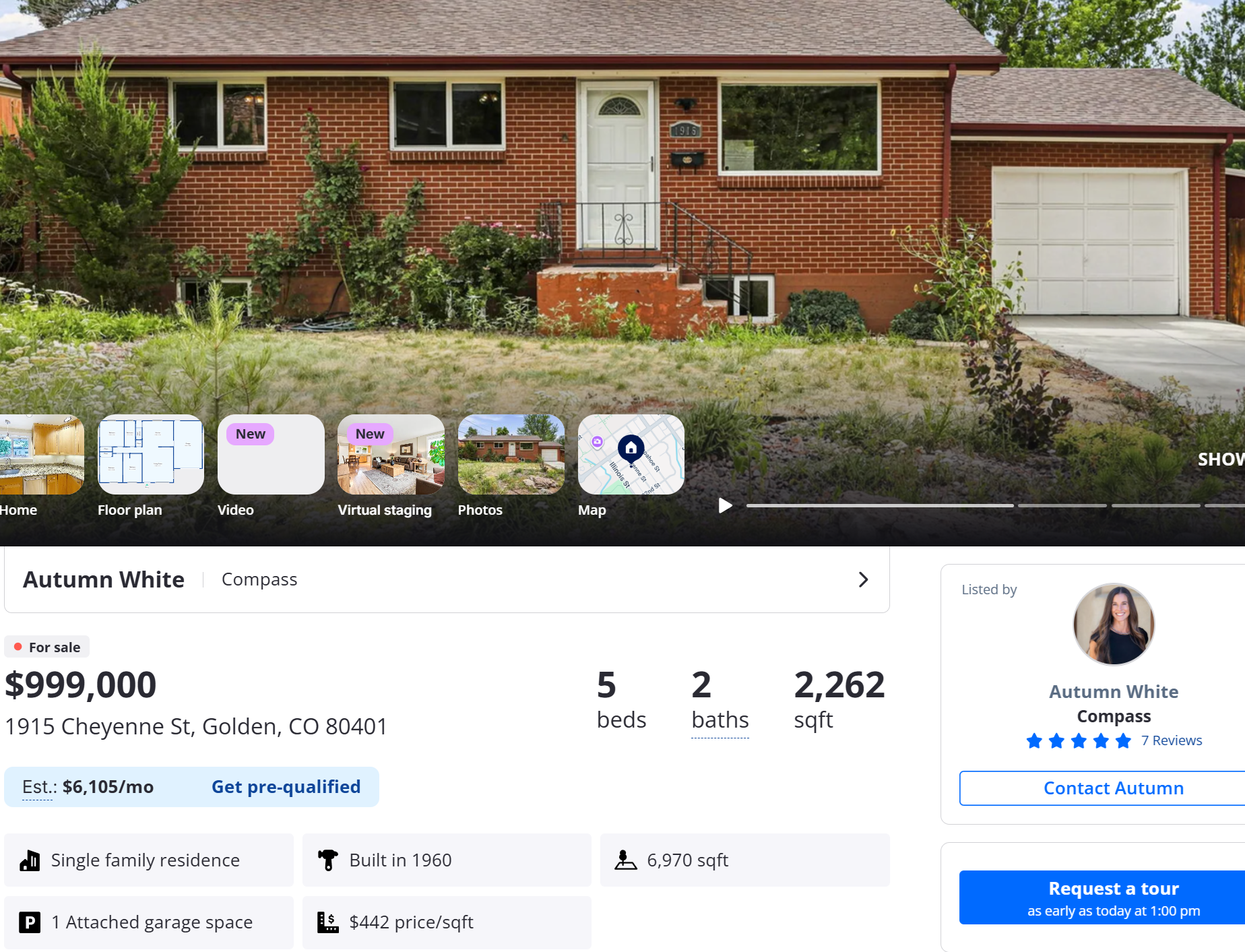1245x952 pixels.
Task: Click the parking P icon
Action: pyautogui.click(x=30, y=922)
